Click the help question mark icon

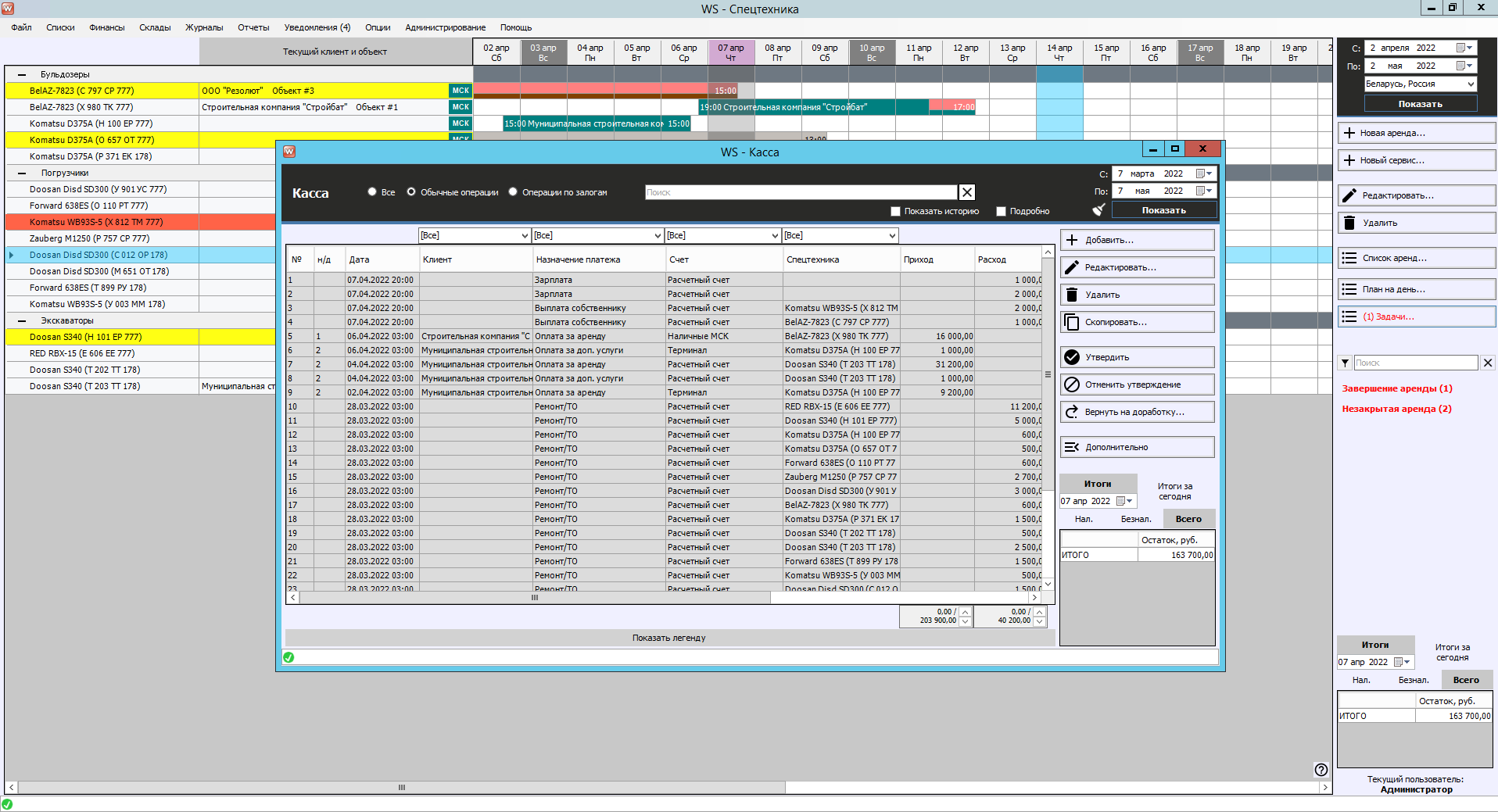pyautogui.click(x=1321, y=769)
